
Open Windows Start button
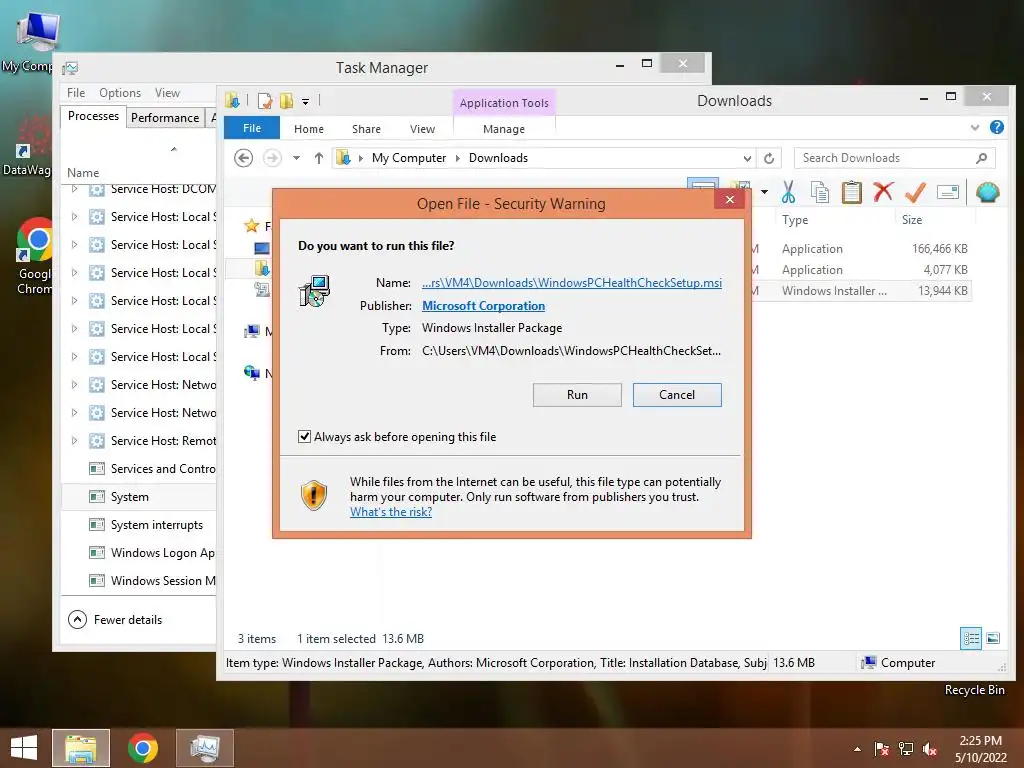pyautogui.click(x=24, y=748)
